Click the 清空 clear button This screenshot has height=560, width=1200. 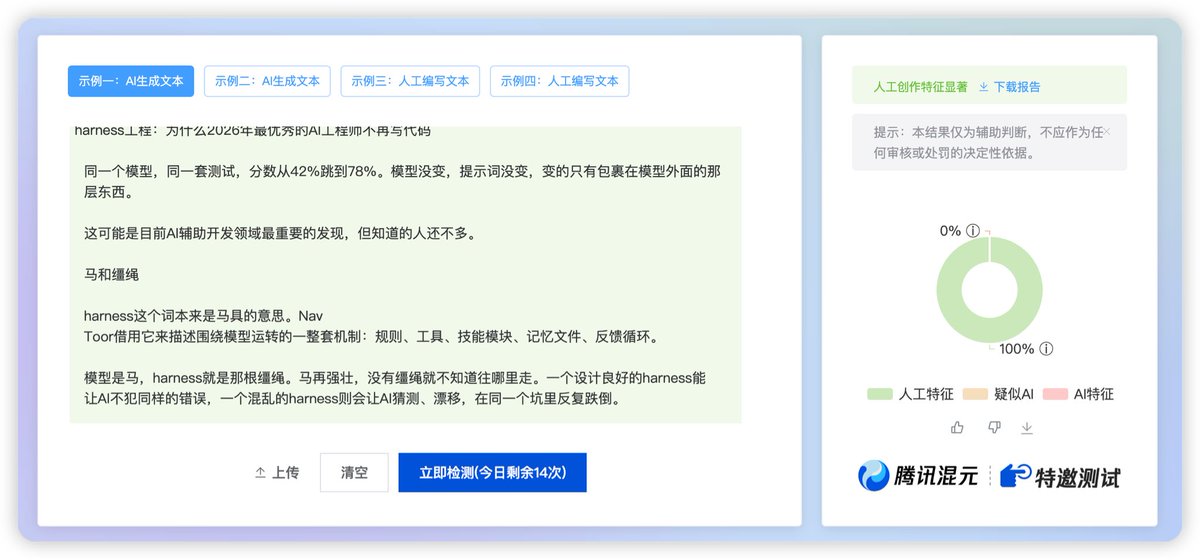(354, 473)
